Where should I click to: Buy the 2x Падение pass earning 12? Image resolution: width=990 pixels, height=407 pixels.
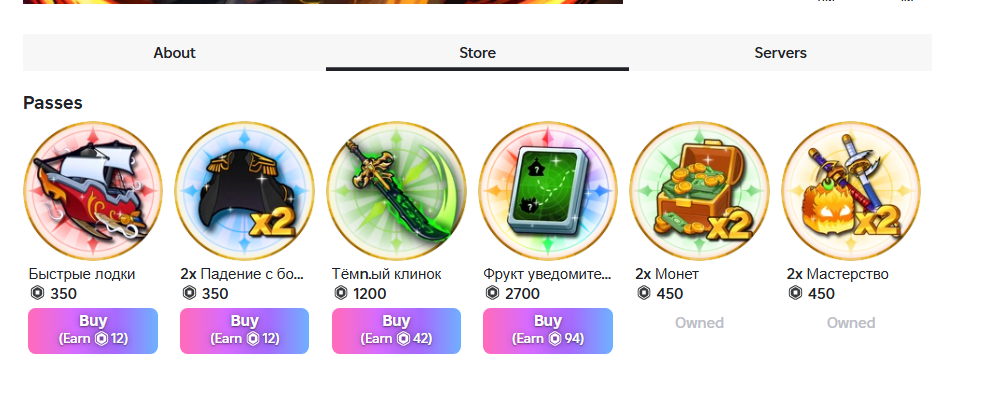[x=244, y=331]
